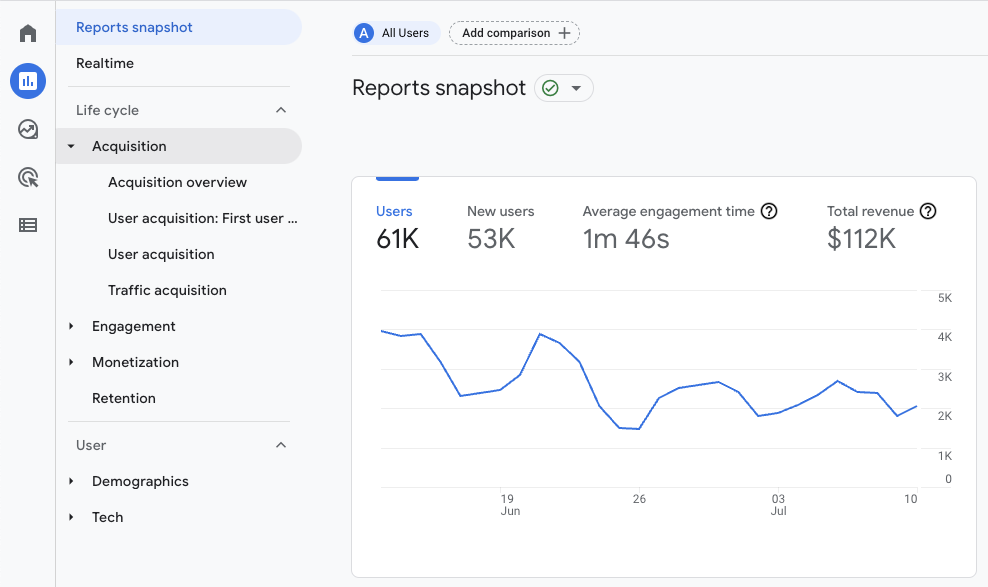Image resolution: width=988 pixels, height=587 pixels.
Task: Click the Add comparison button
Action: (x=514, y=33)
